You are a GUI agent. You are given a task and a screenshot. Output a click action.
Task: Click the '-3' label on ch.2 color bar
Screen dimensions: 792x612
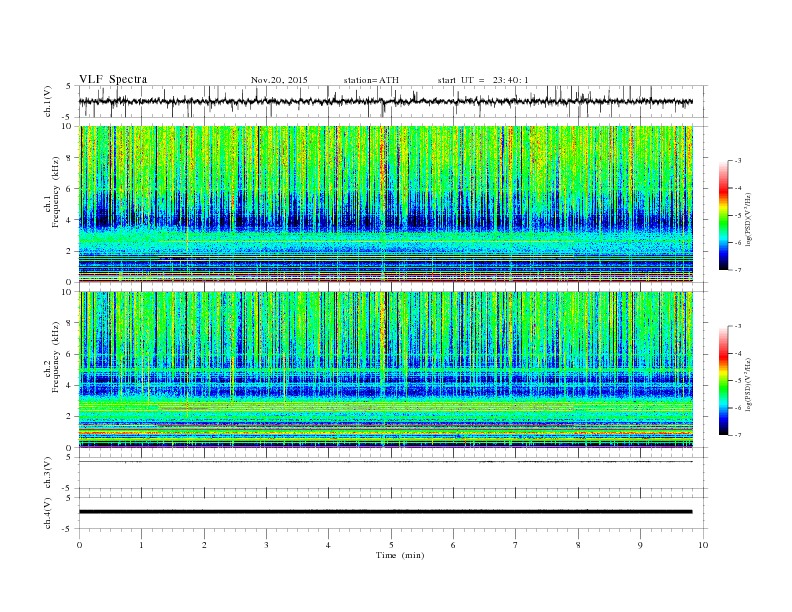click(738, 326)
